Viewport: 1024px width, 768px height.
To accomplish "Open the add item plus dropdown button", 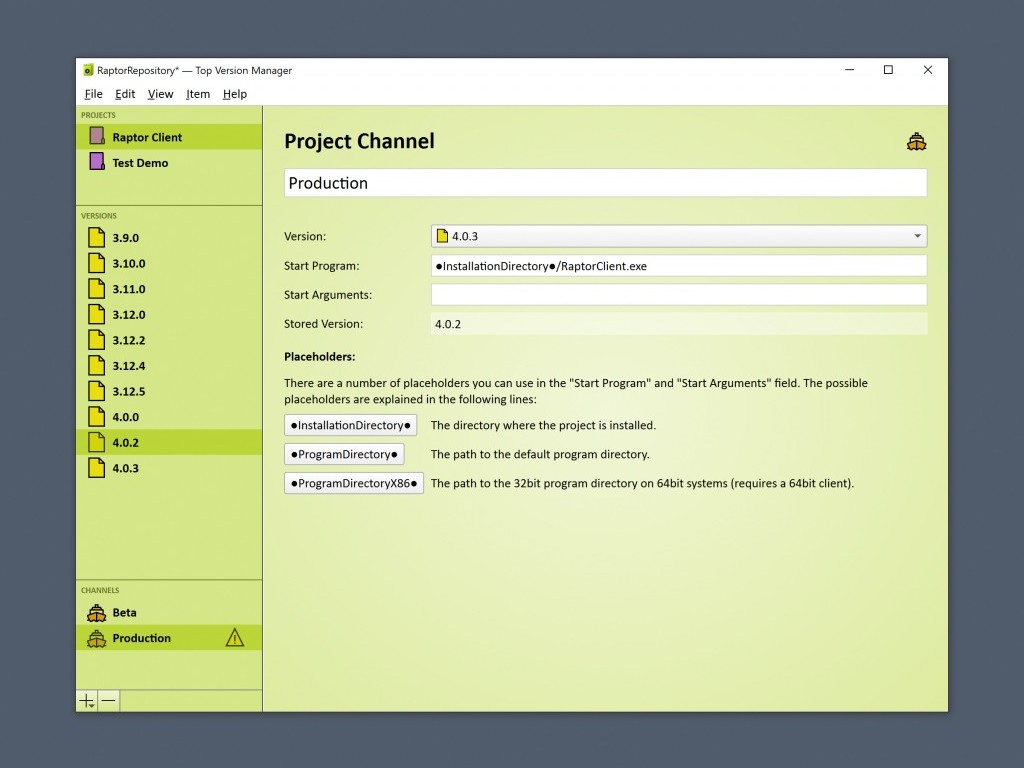I will [x=88, y=701].
